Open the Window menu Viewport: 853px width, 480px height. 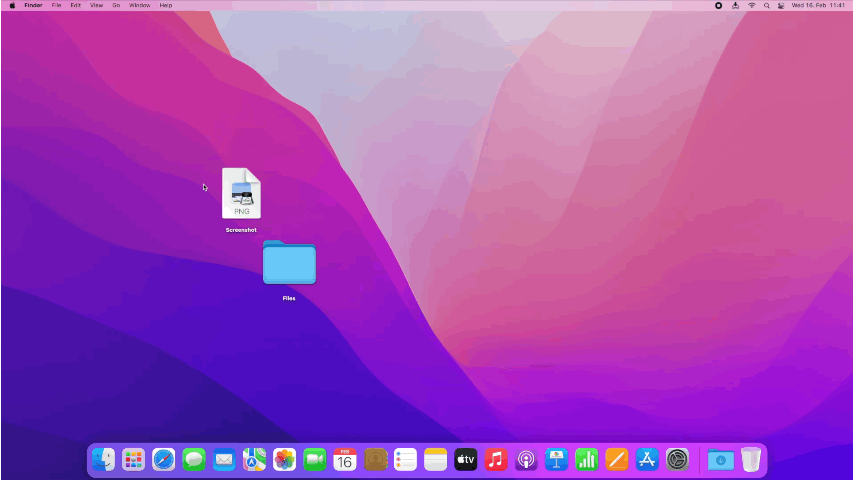tap(140, 5)
